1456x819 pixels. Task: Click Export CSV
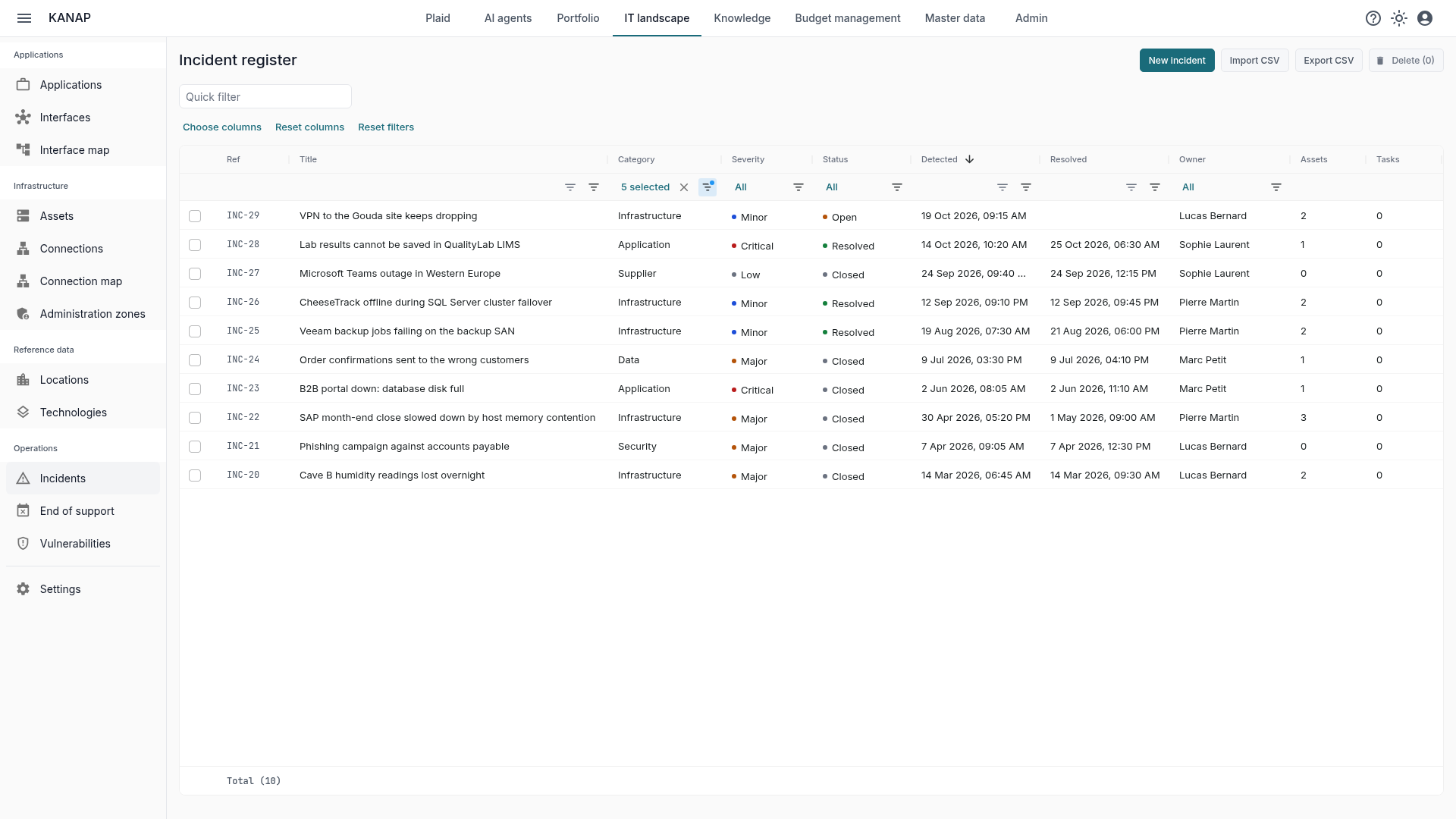pos(1329,61)
